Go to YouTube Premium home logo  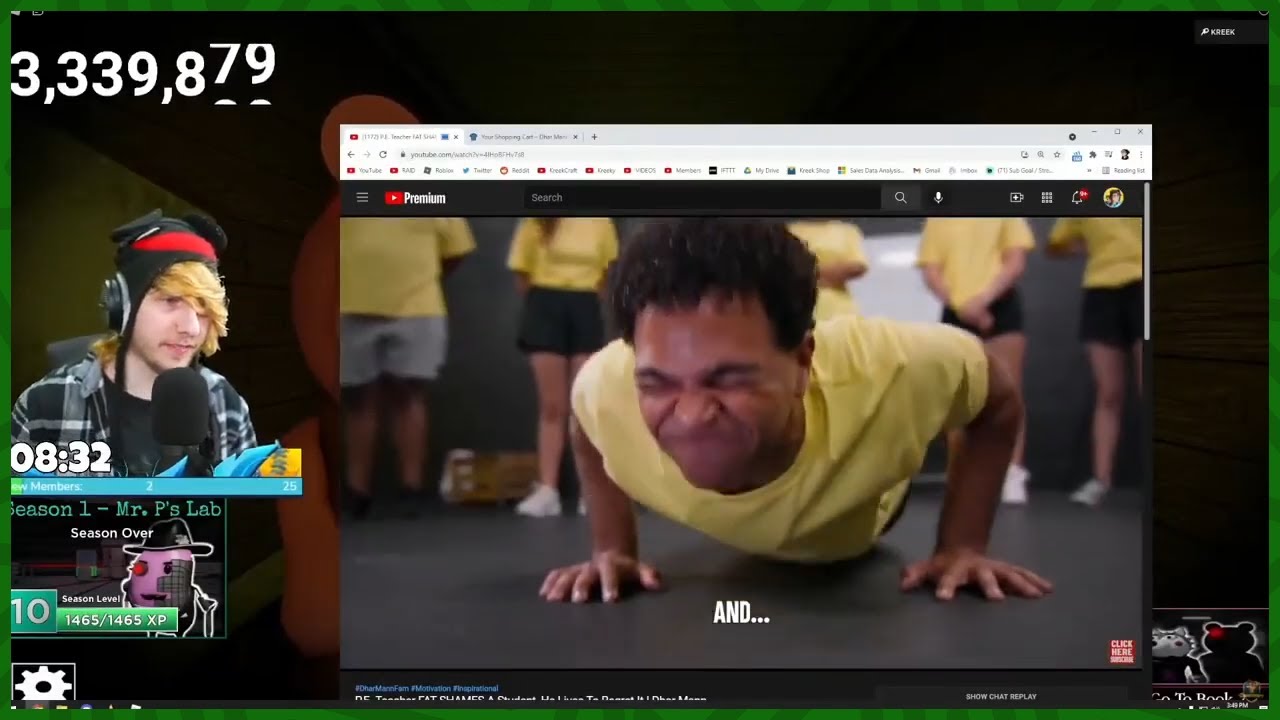pyautogui.click(x=415, y=198)
